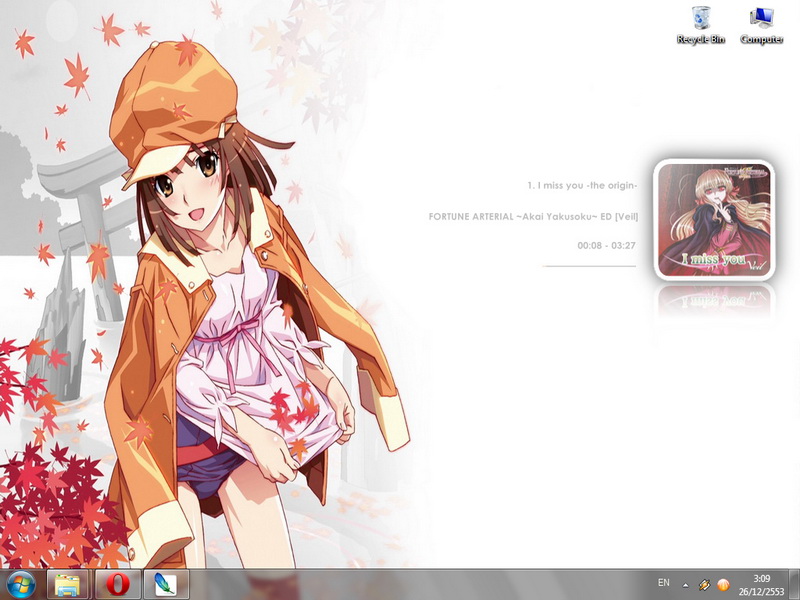Image resolution: width=800 pixels, height=600 pixels.
Task: Open the clock showing 3:09
Action: (761, 585)
